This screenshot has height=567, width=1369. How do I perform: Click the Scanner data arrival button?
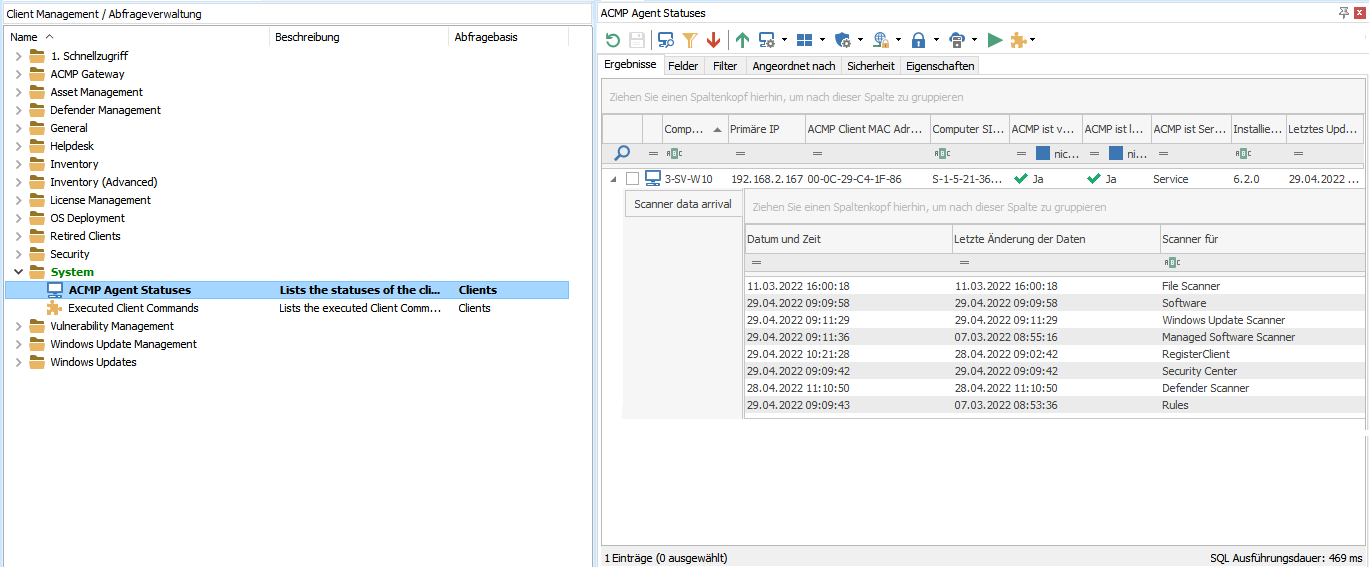[x=683, y=204]
